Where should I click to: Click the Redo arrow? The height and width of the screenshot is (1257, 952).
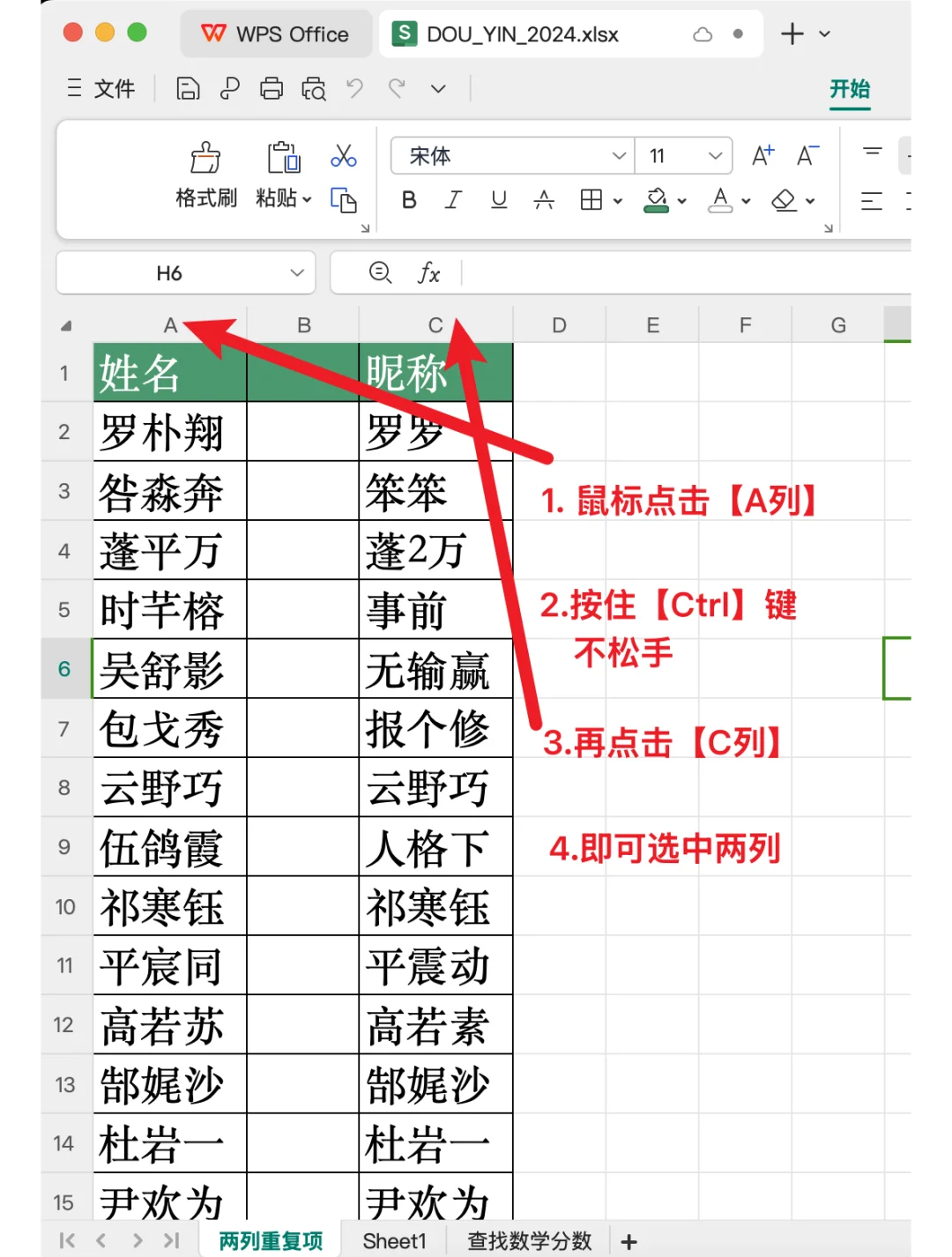tap(397, 88)
